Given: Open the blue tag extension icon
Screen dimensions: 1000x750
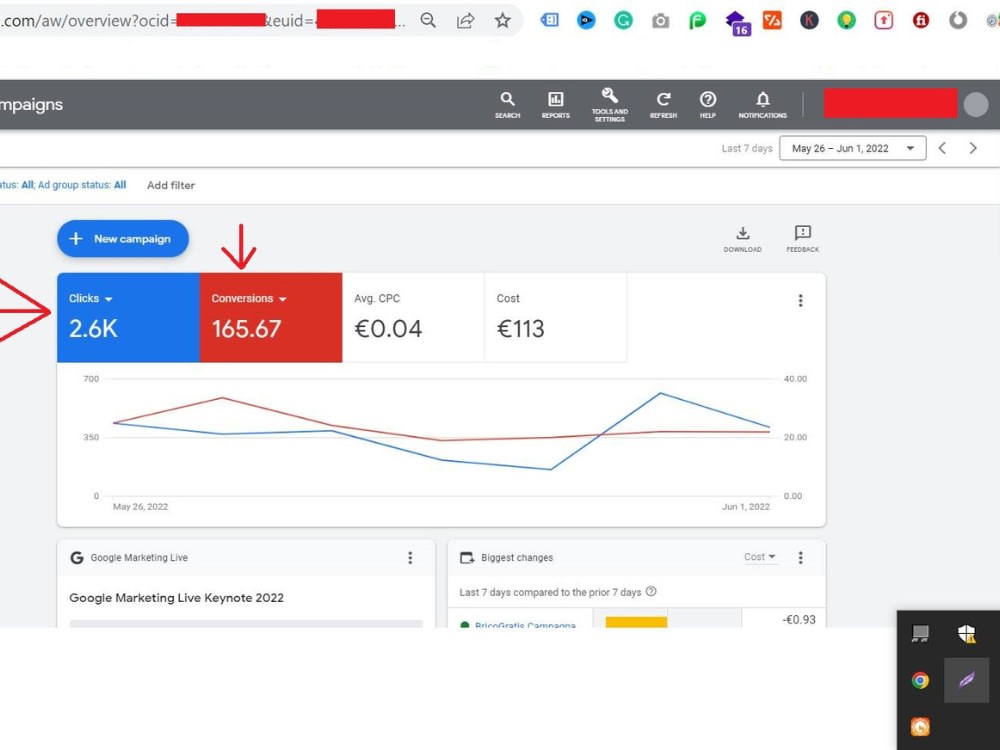Looking at the screenshot, I should (549, 20).
